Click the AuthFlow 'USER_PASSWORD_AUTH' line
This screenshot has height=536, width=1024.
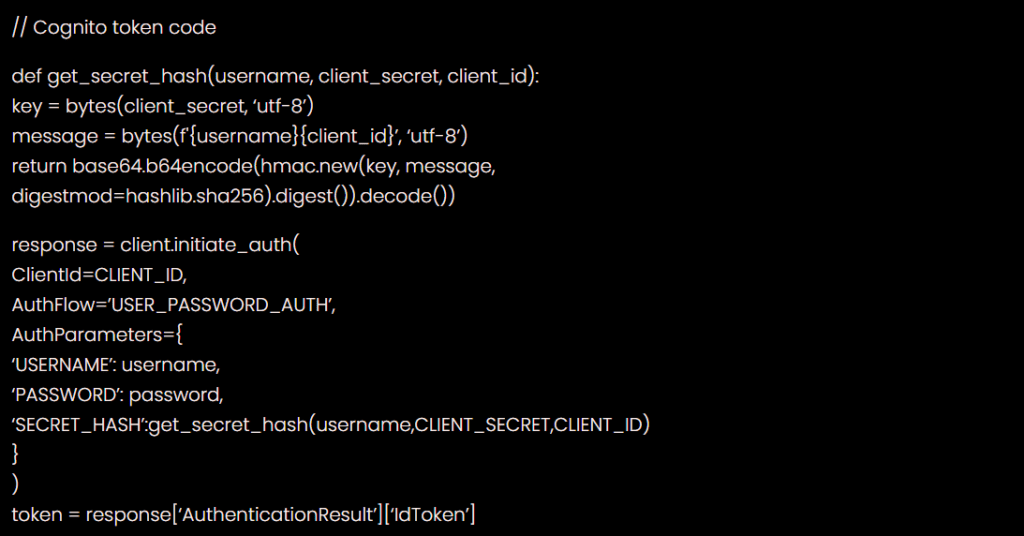pos(174,305)
